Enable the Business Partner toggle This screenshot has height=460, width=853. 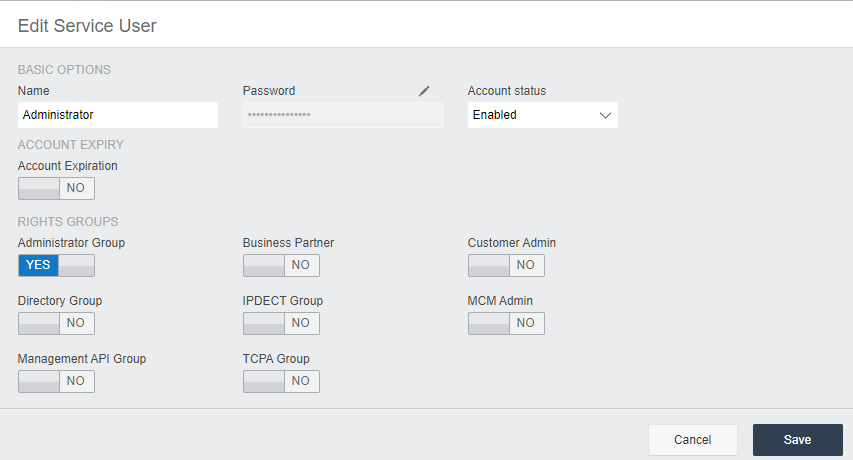(281, 265)
